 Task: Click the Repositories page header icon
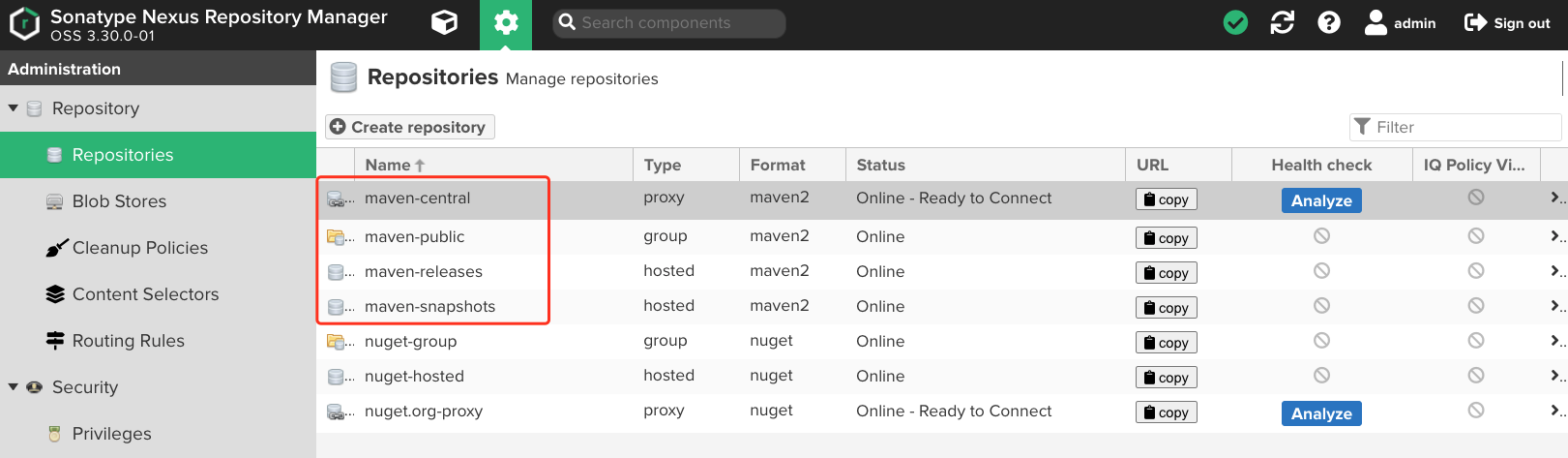[343, 77]
